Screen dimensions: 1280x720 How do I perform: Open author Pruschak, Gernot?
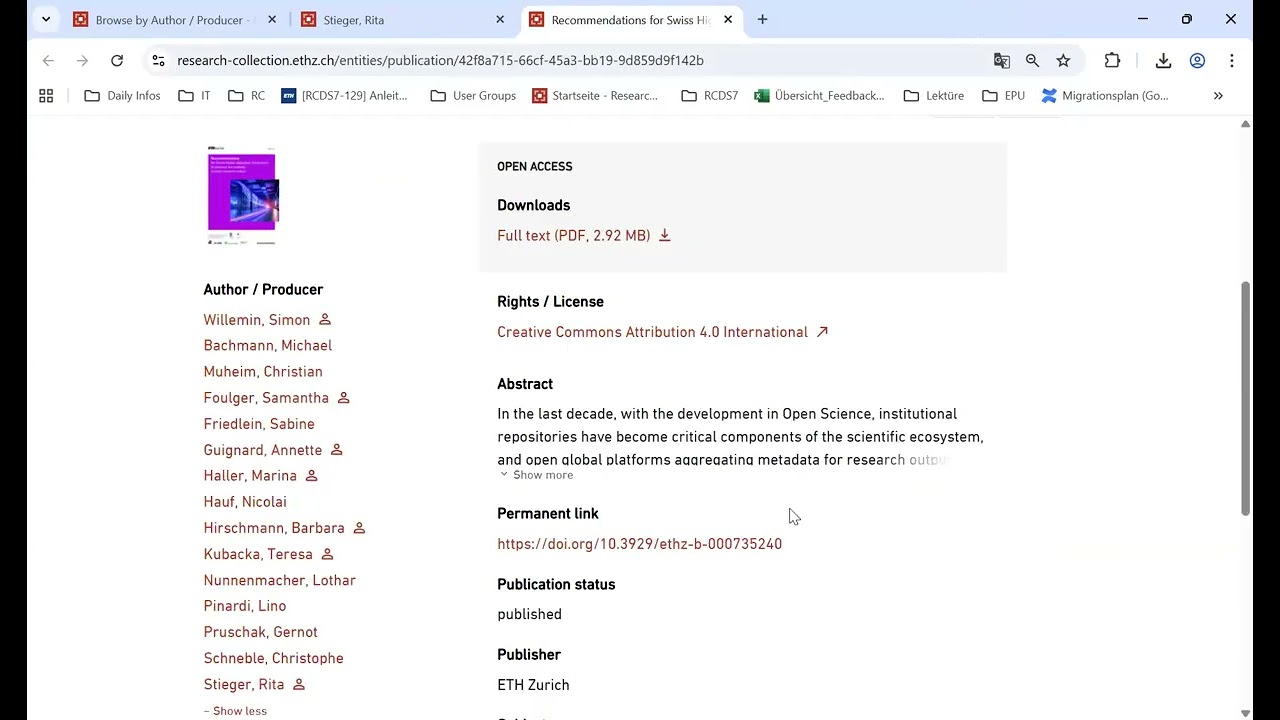click(261, 632)
